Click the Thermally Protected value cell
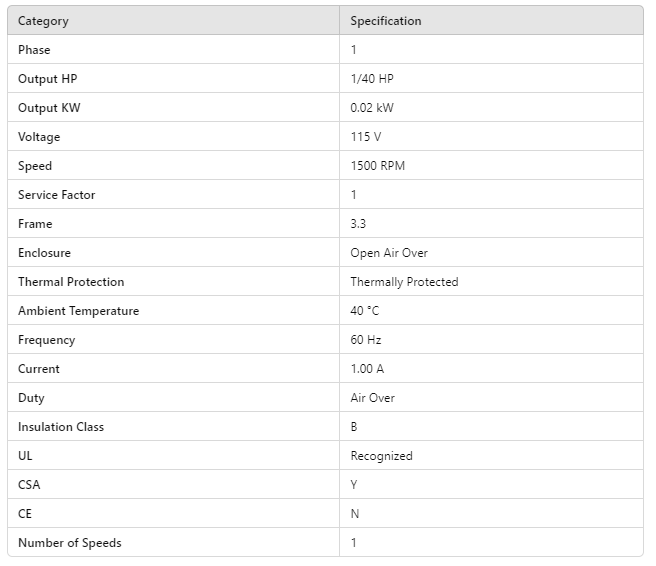Viewport: 656px width, 566px height. tap(404, 282)
